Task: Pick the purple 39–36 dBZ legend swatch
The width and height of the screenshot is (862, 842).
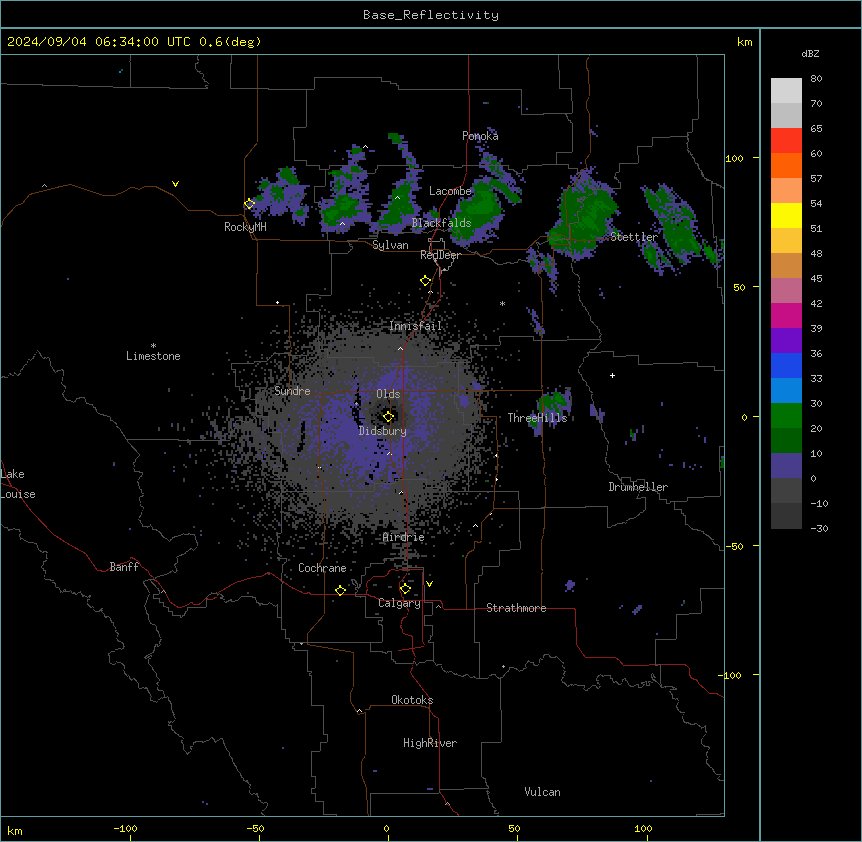Action: tap(786, 341)
